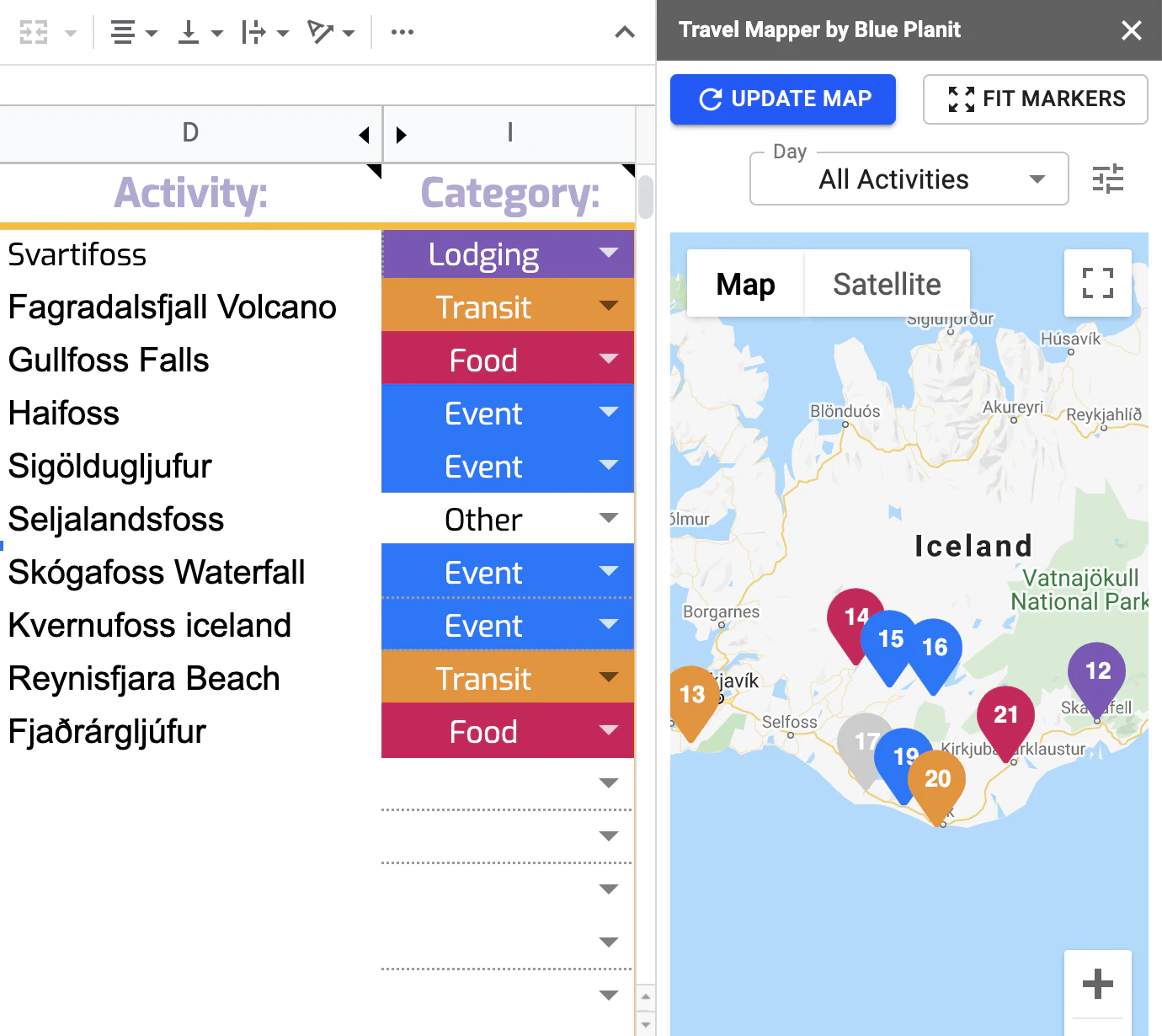Open the three-dot more toolbar options
Viewport: 1162px width, 1036px height.
(402, 32)
